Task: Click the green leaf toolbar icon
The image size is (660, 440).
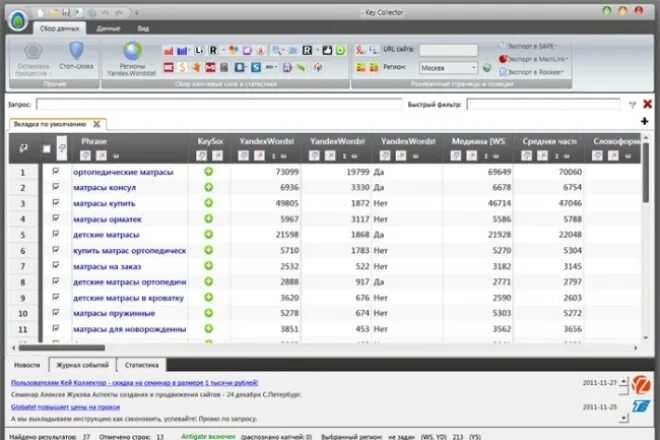Action: pos(301,67)
